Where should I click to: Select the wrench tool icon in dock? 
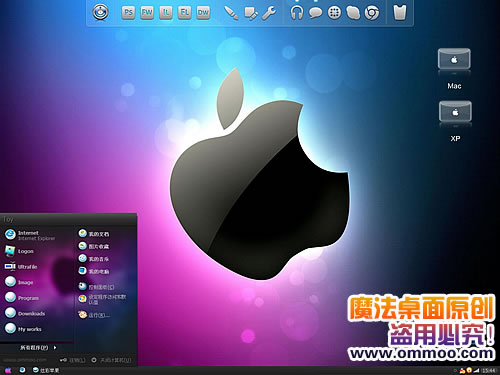(269, 13)
